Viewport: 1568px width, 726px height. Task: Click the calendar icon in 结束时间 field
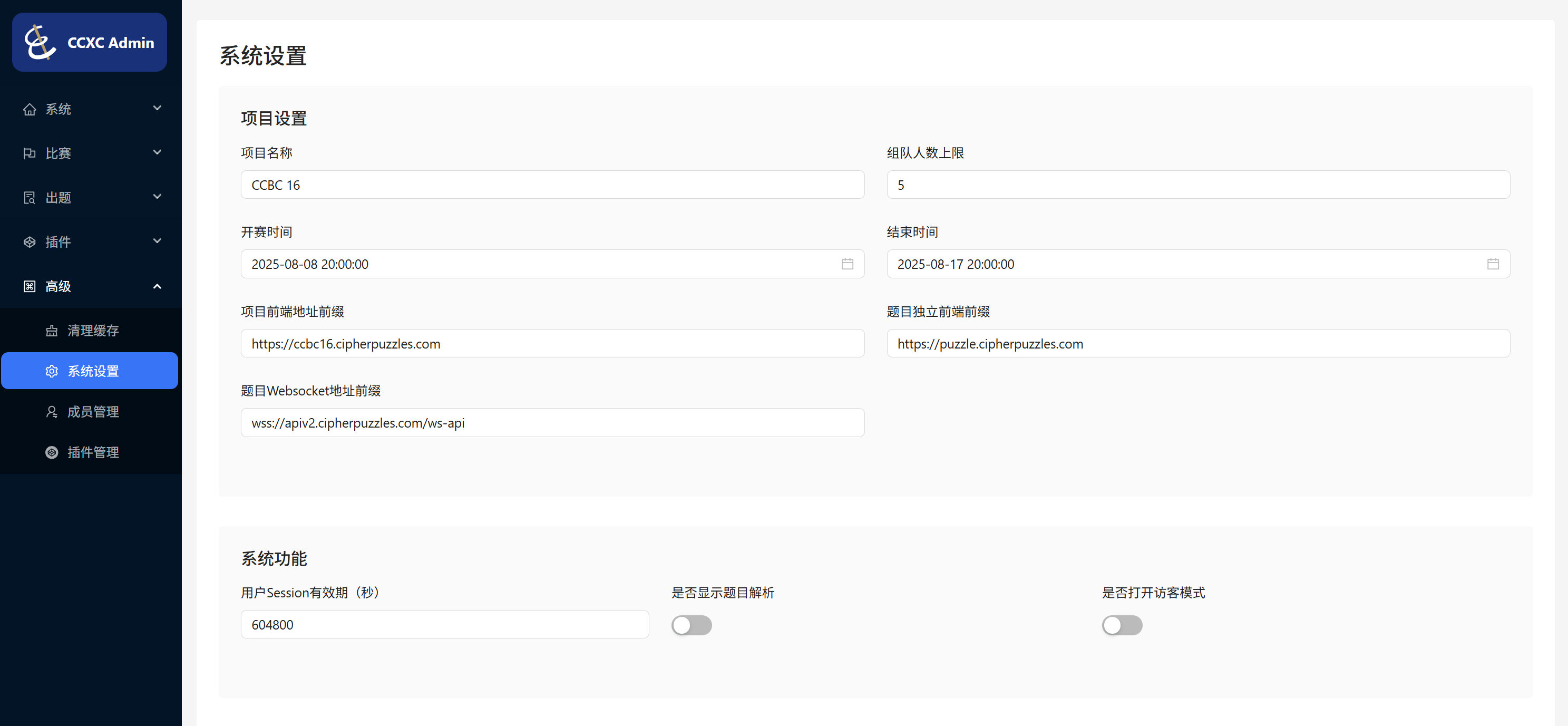tap(1493, 264)
